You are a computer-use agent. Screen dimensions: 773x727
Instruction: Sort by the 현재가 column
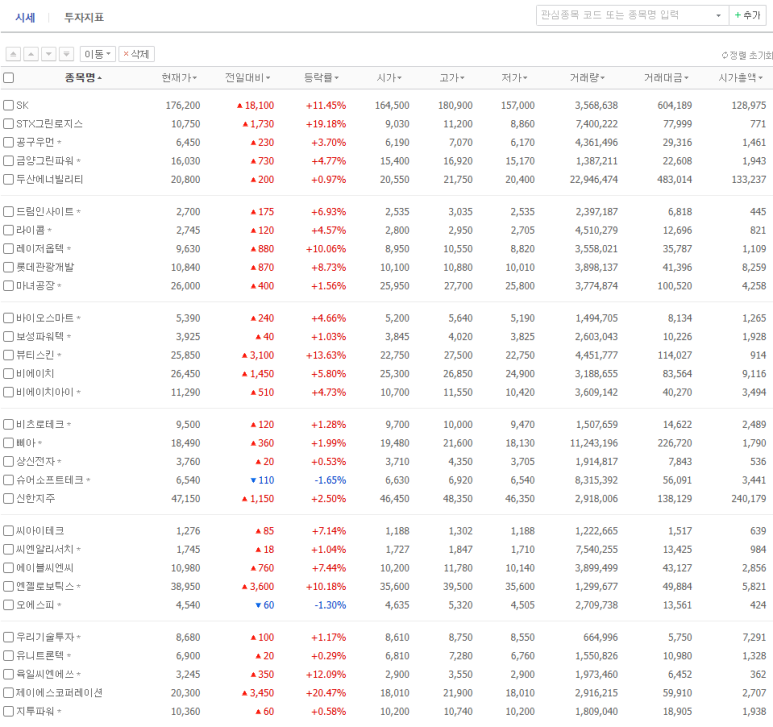pos(179,78)
